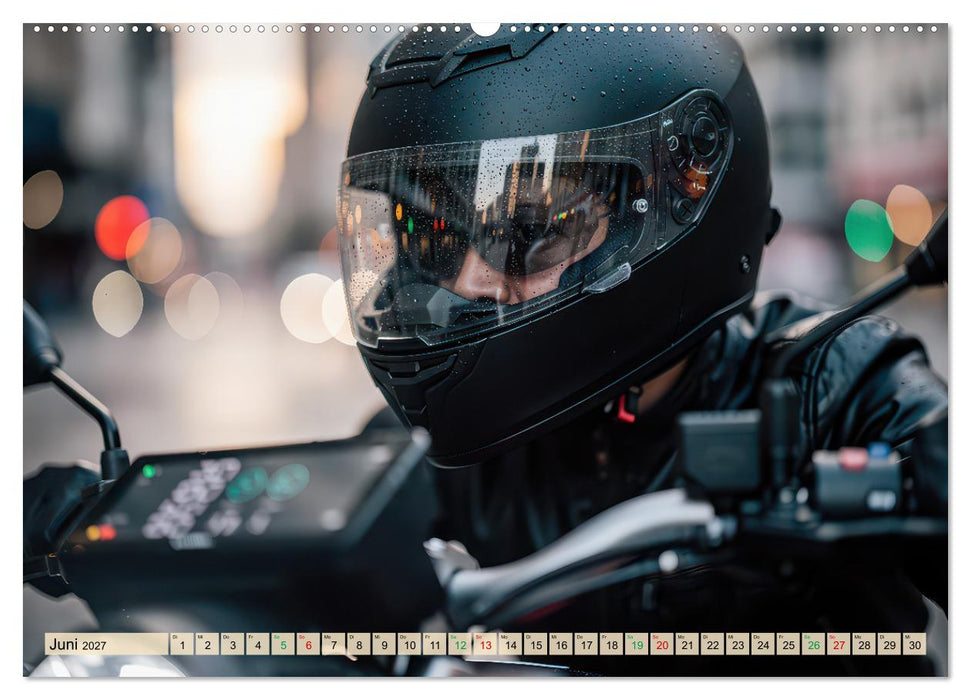Pick day 4 in the calendar strip
Image resolution: width=971 pixels, height=700 pixels.
[258, 644]
